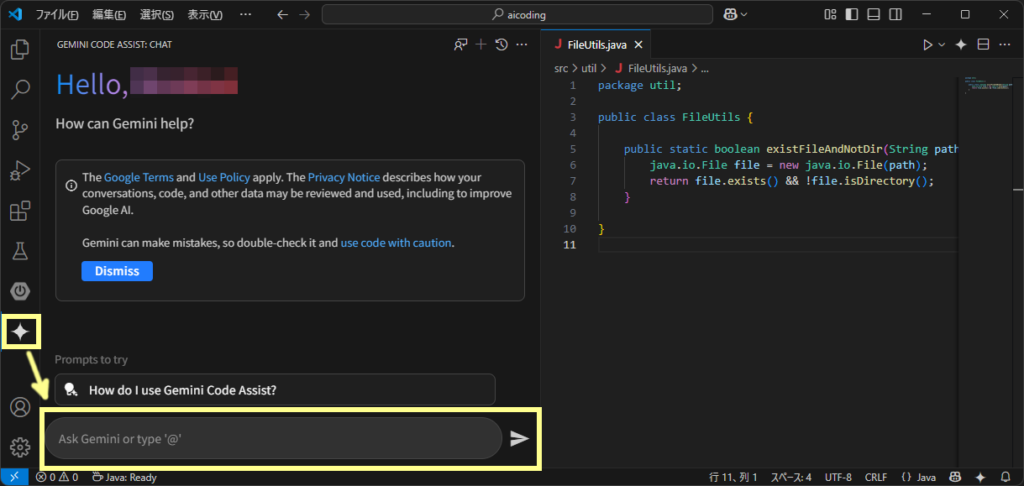Open the 編集(E) menu
Screen dimensions: 1024x486
(x=109, y=14)
